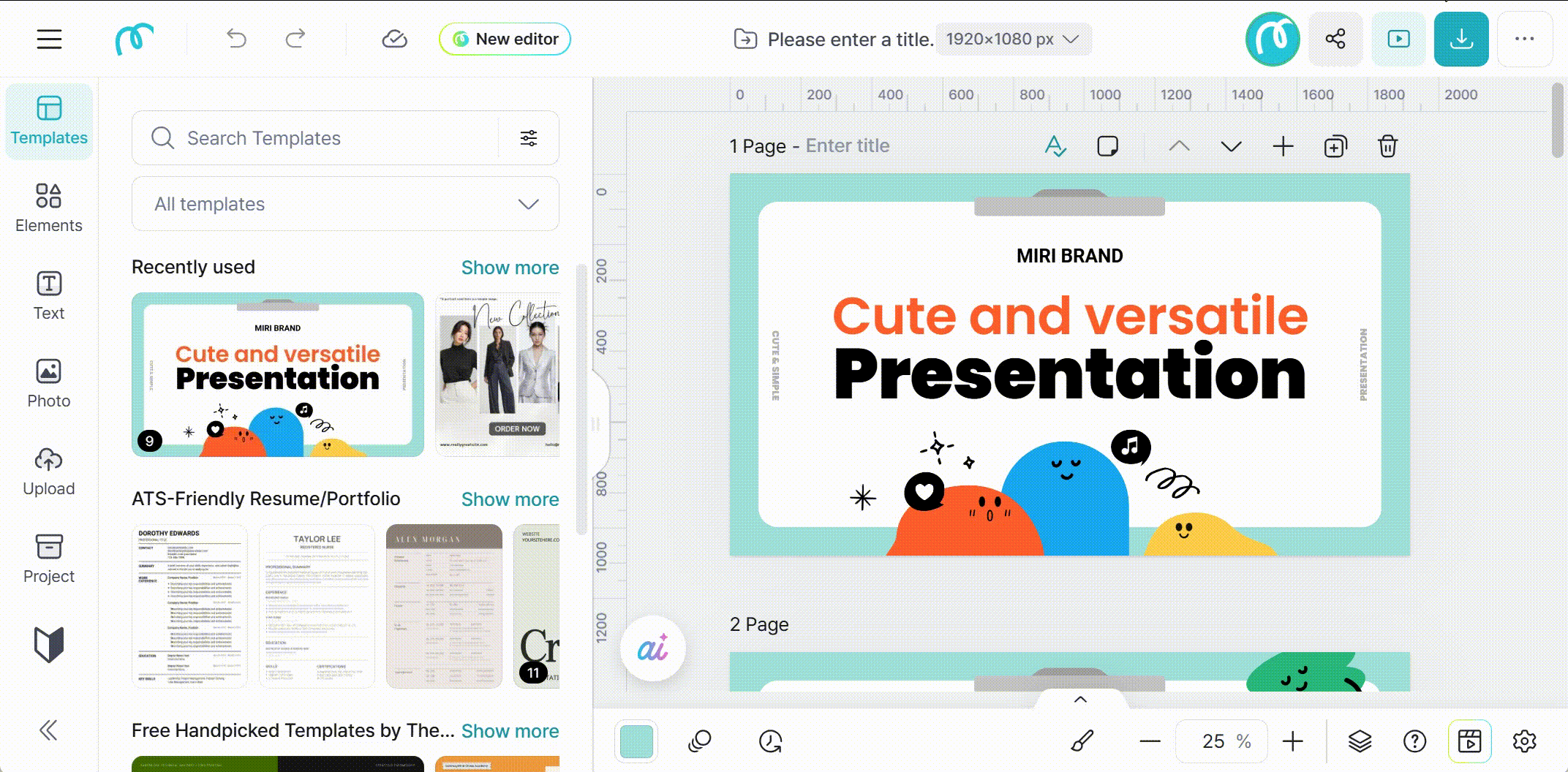Screen dimensions: 1568x772
Task: Expand the All templates dropdown
Action: 345,204
